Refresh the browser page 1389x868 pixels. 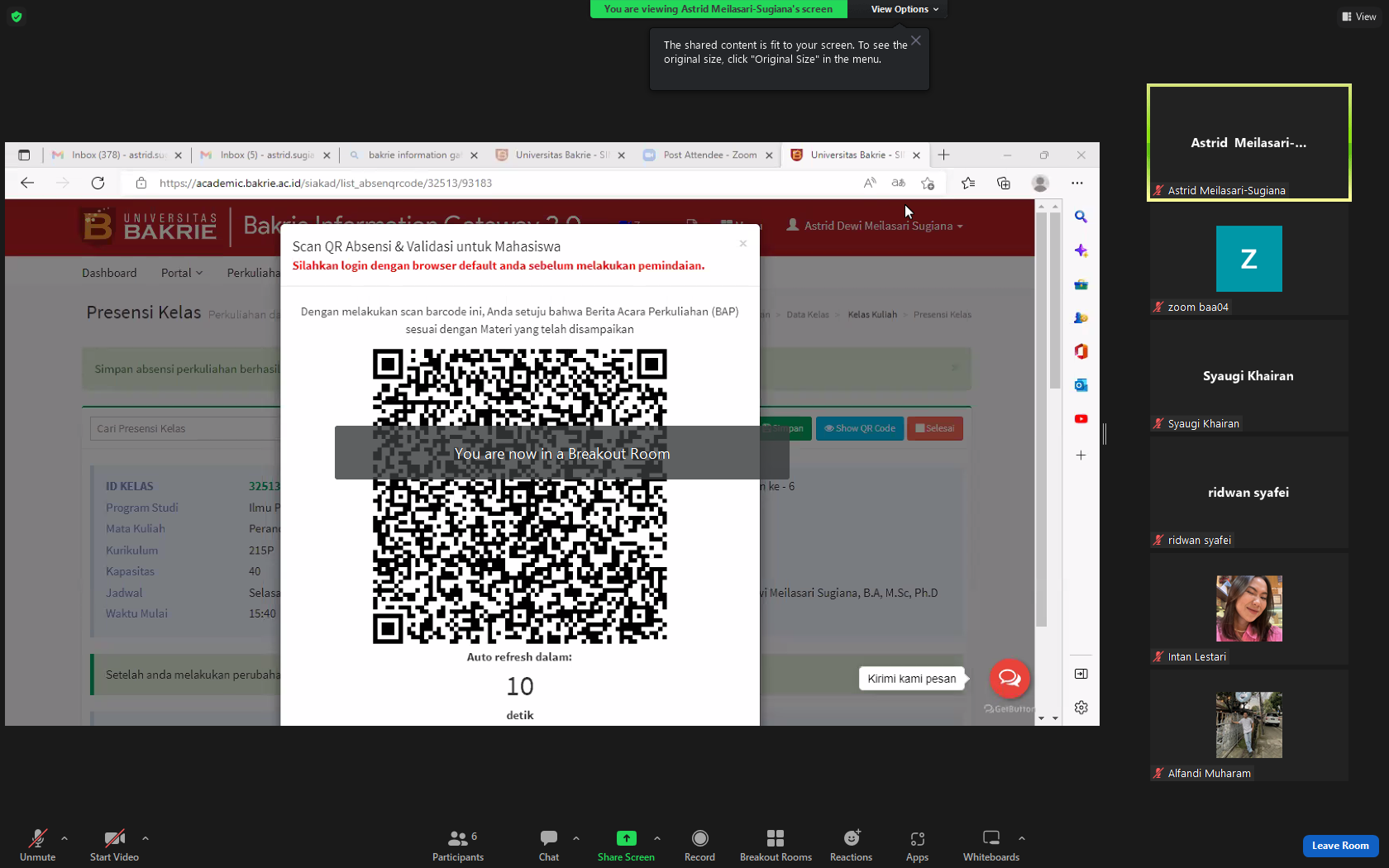point(98,183)
